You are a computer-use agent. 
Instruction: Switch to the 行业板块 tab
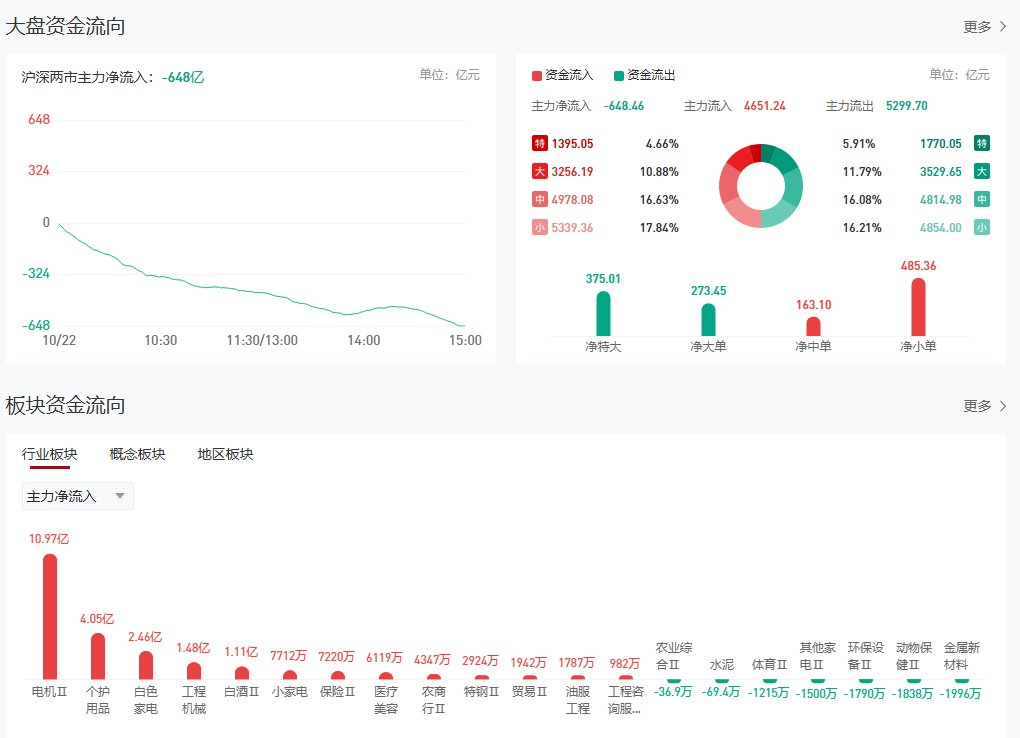tap(49, 454)
